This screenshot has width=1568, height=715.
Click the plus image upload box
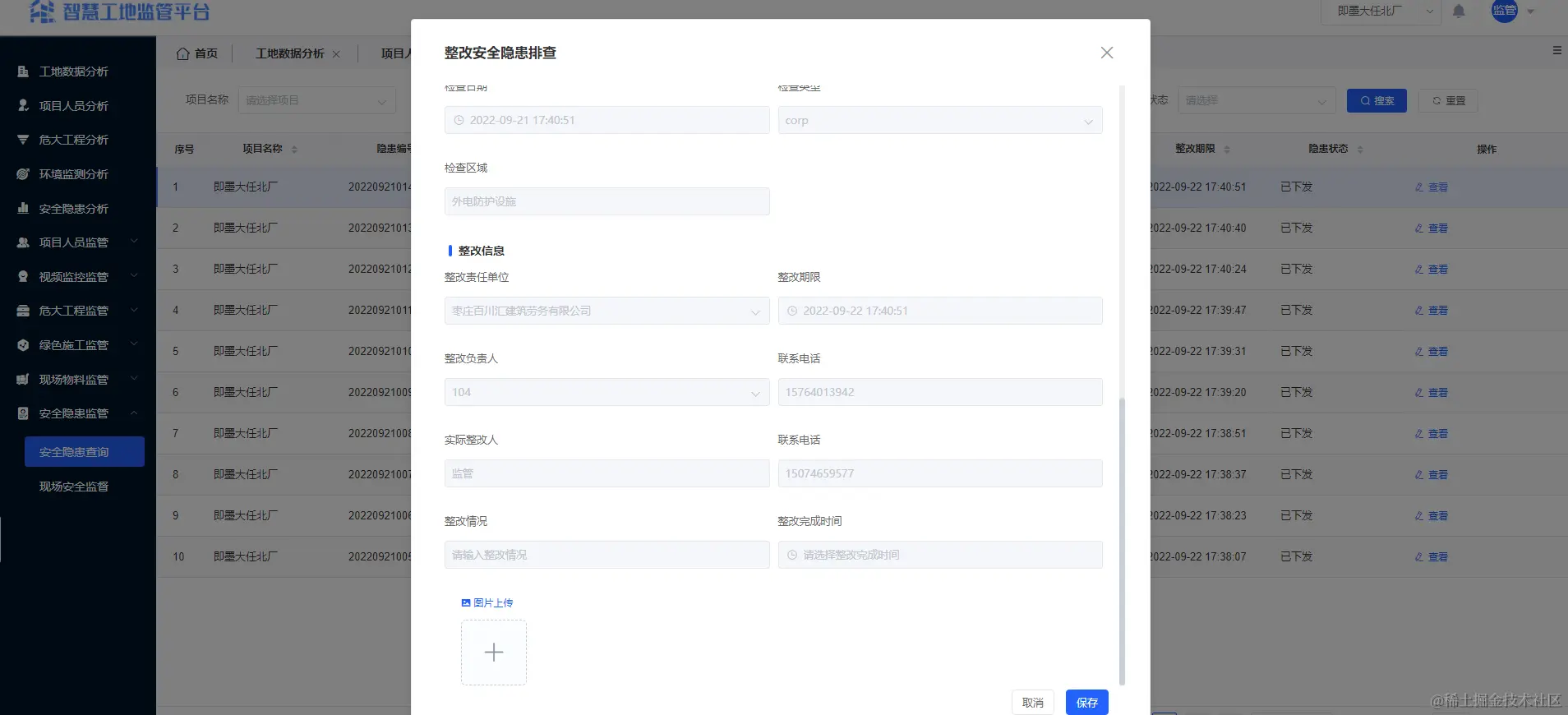point(494,653)
